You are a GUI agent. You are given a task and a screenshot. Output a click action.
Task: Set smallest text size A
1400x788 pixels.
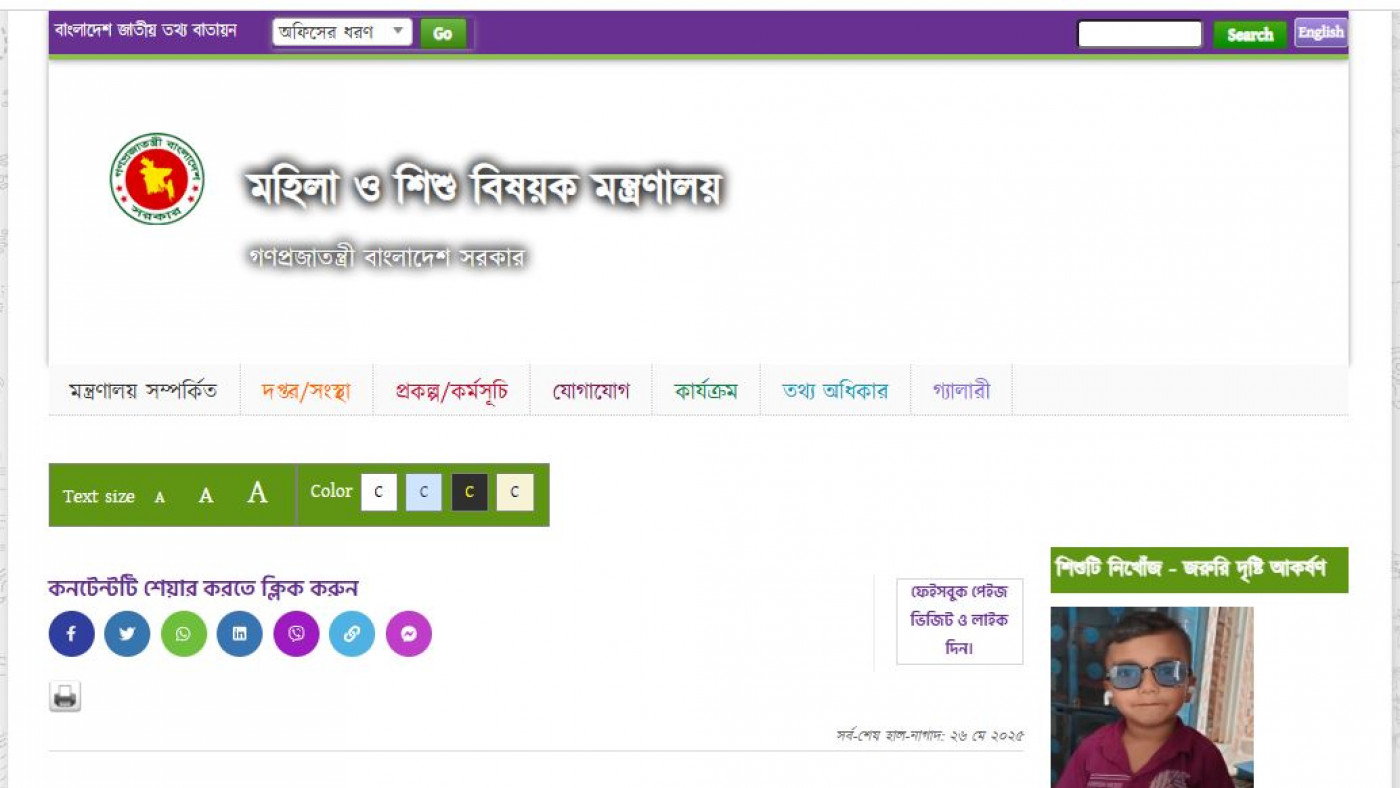[159, 497]
